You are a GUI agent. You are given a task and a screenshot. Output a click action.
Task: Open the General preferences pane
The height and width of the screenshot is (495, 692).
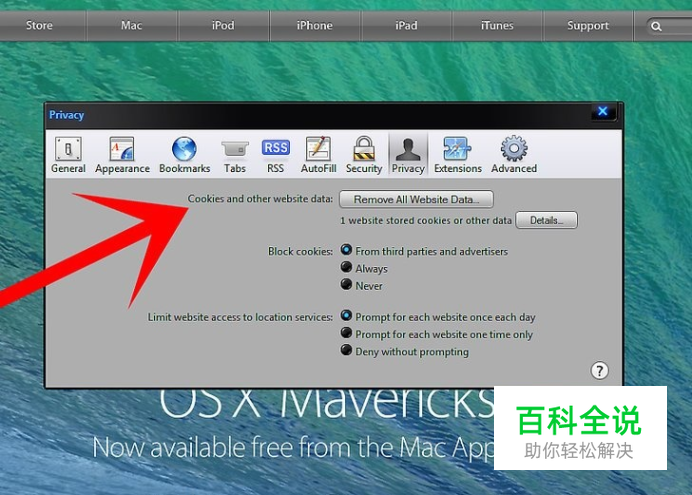coord(68,155)
